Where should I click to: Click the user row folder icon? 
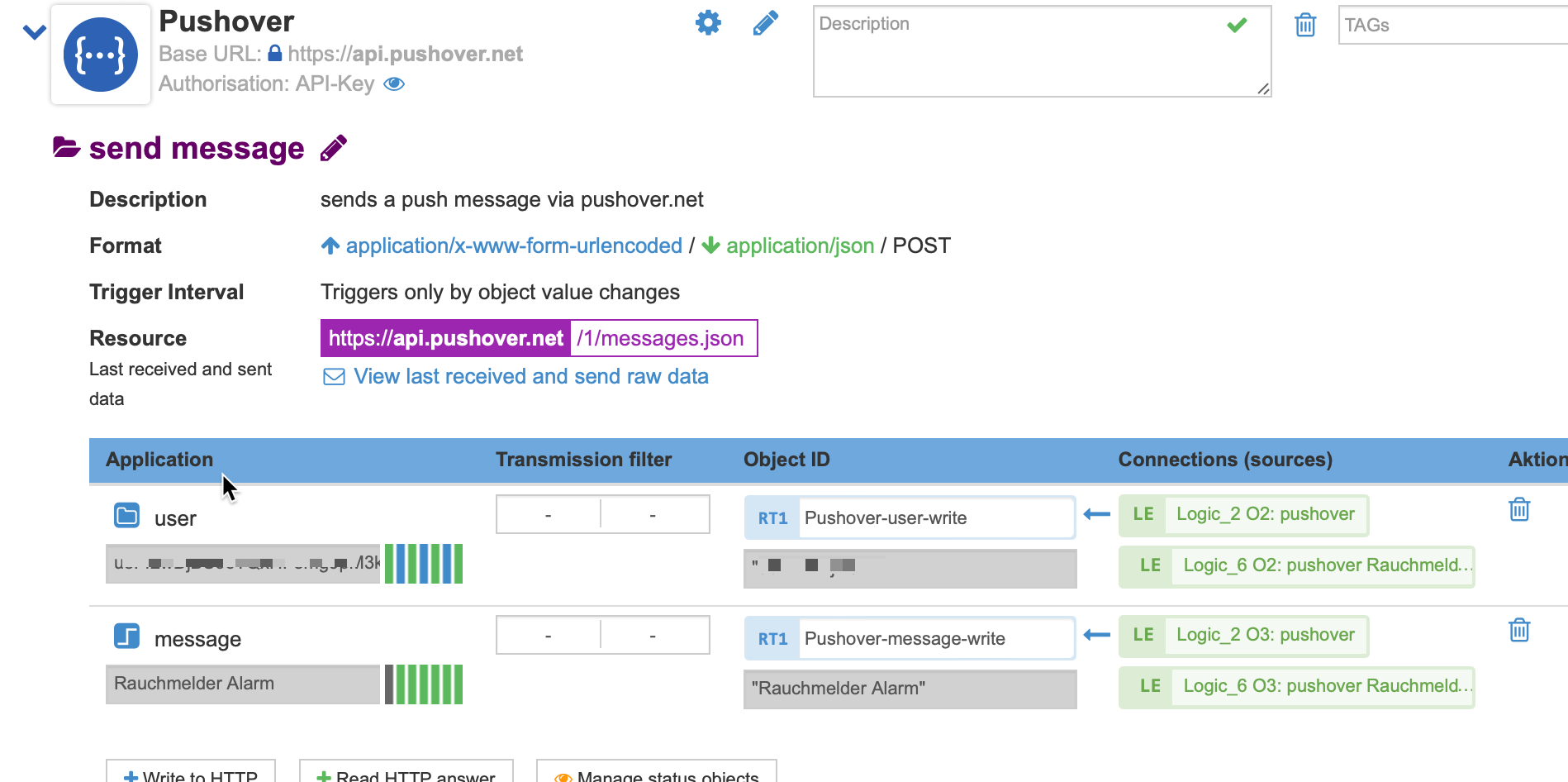click(x=126, y=516)
